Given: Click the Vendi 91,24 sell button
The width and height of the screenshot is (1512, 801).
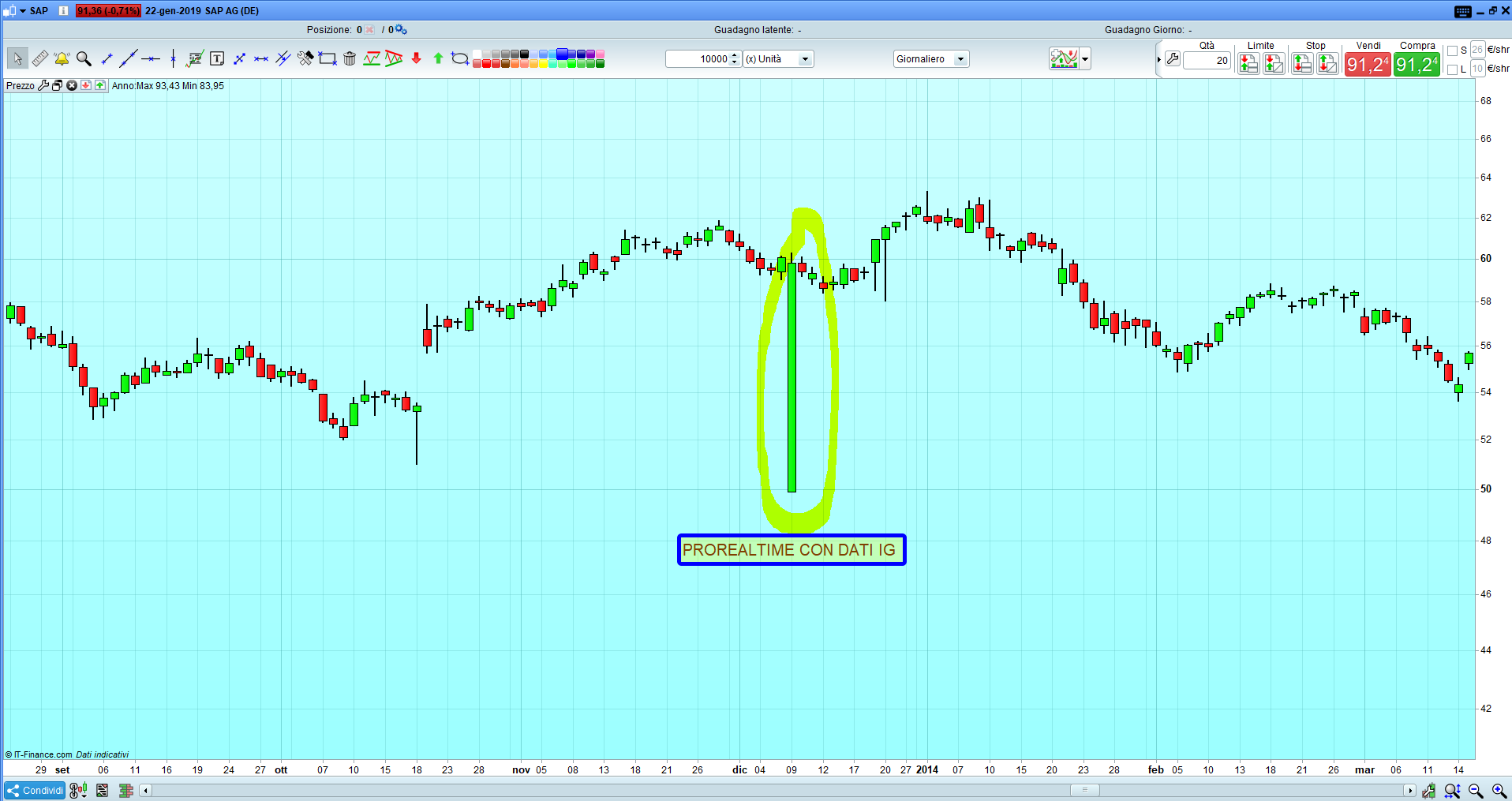Looking at the screenshot, I should click(1368, 64).
